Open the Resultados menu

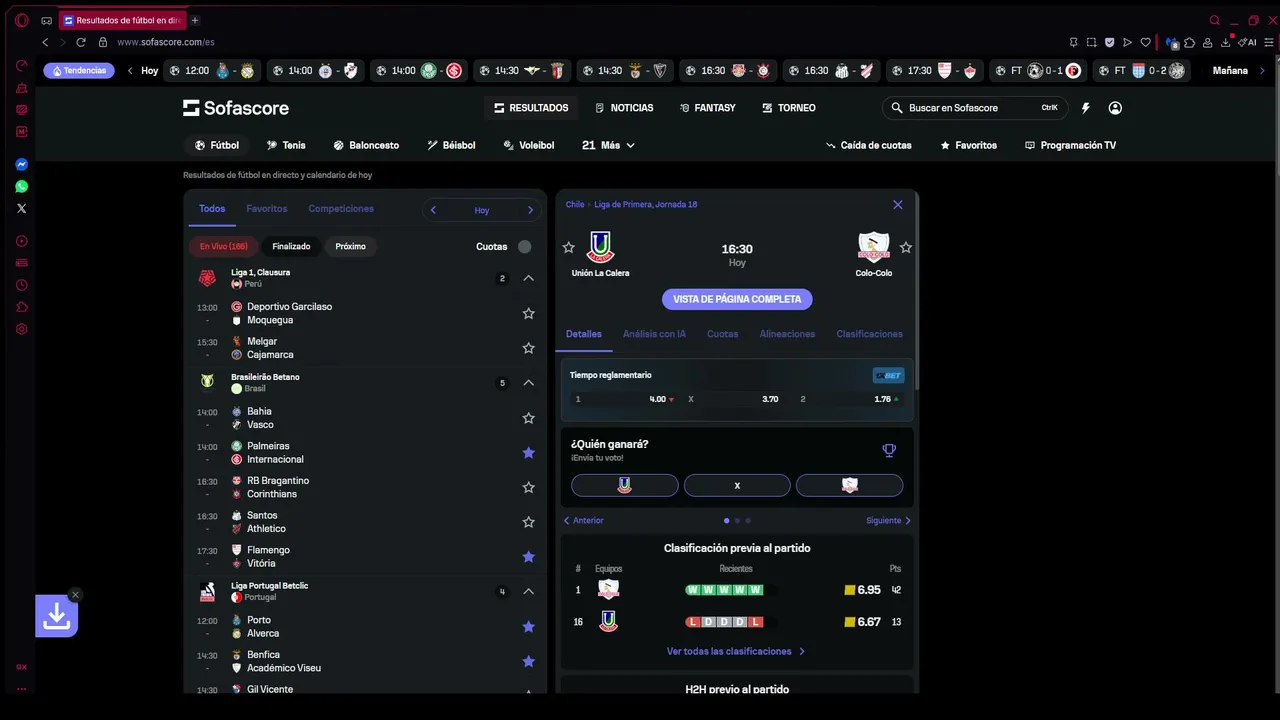531,108
